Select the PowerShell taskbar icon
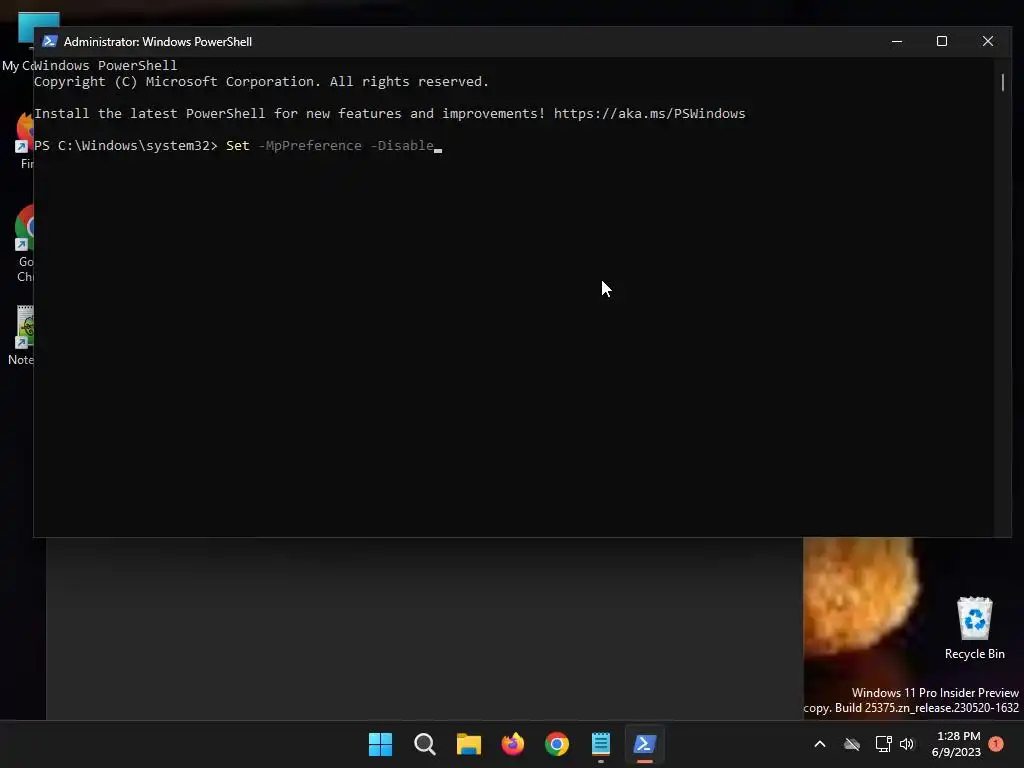Screen dimensions: 1024x768 (645, 744)
